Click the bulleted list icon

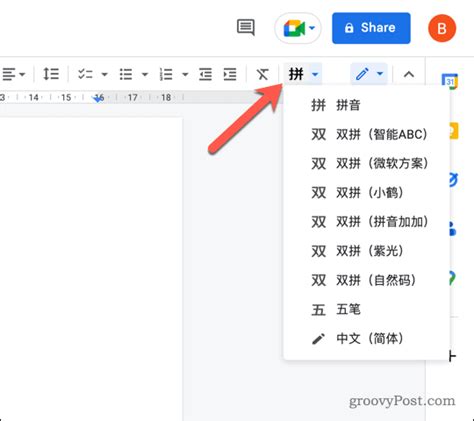126,74
